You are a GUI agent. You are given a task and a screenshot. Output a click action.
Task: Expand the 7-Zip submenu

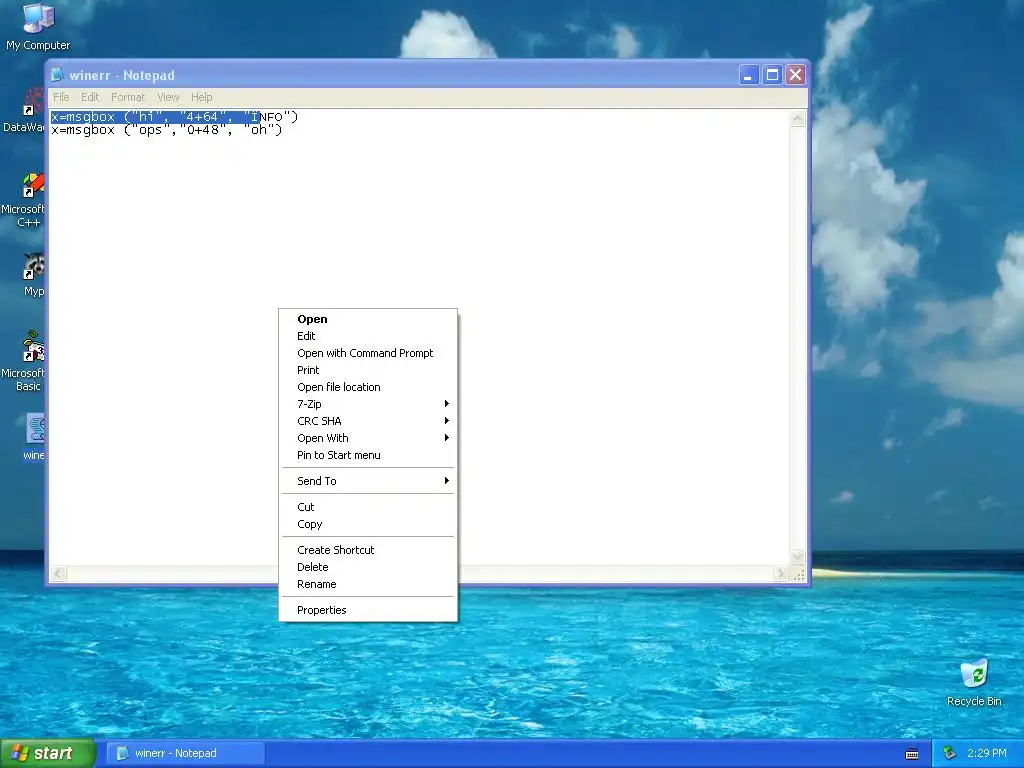click(x=368, y=404)
